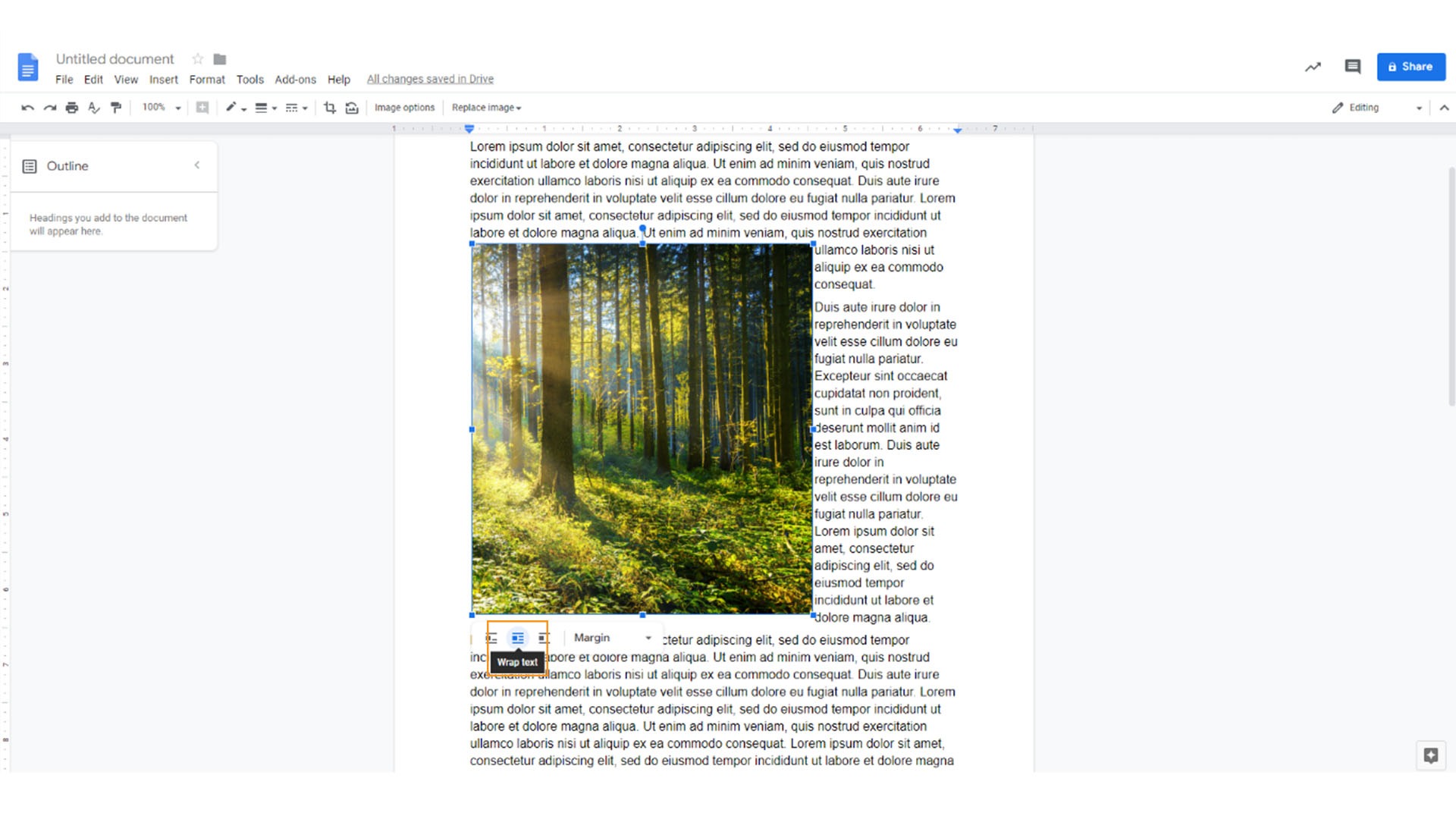
Task: Select the break text layout icon
Action: click(541, 637)
